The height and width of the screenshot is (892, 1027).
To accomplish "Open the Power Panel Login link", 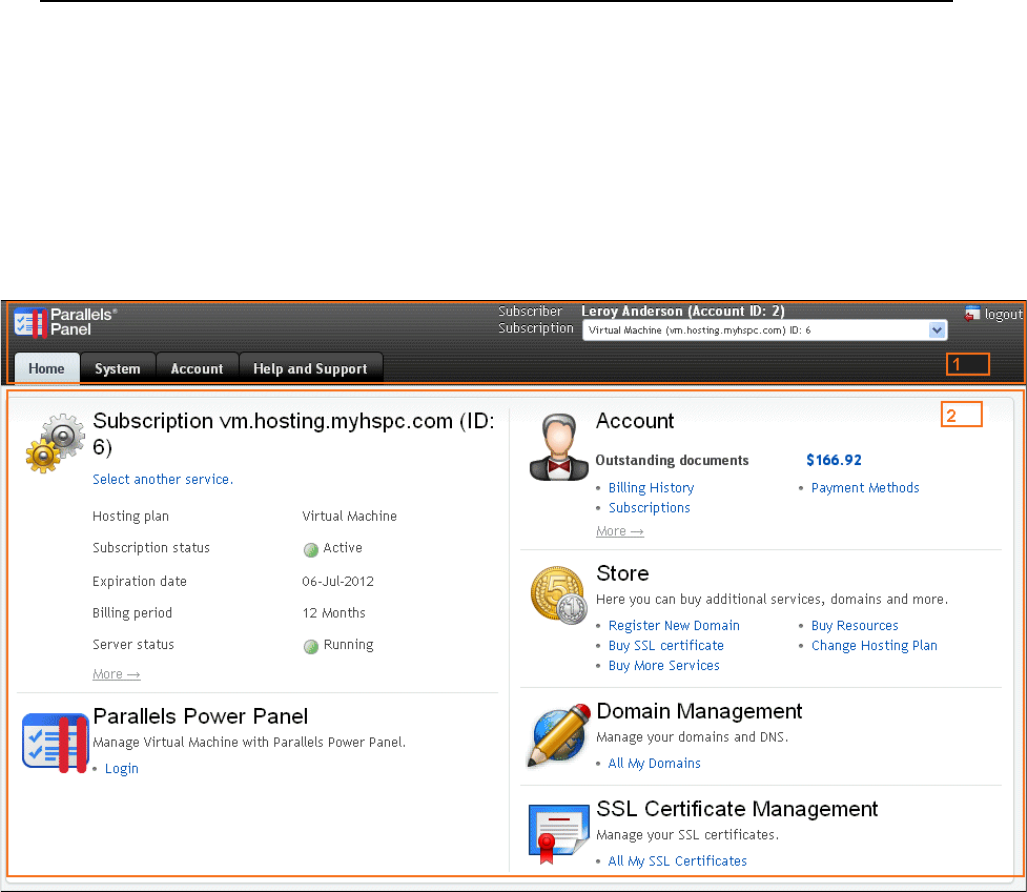I will [x=122, y=768].
